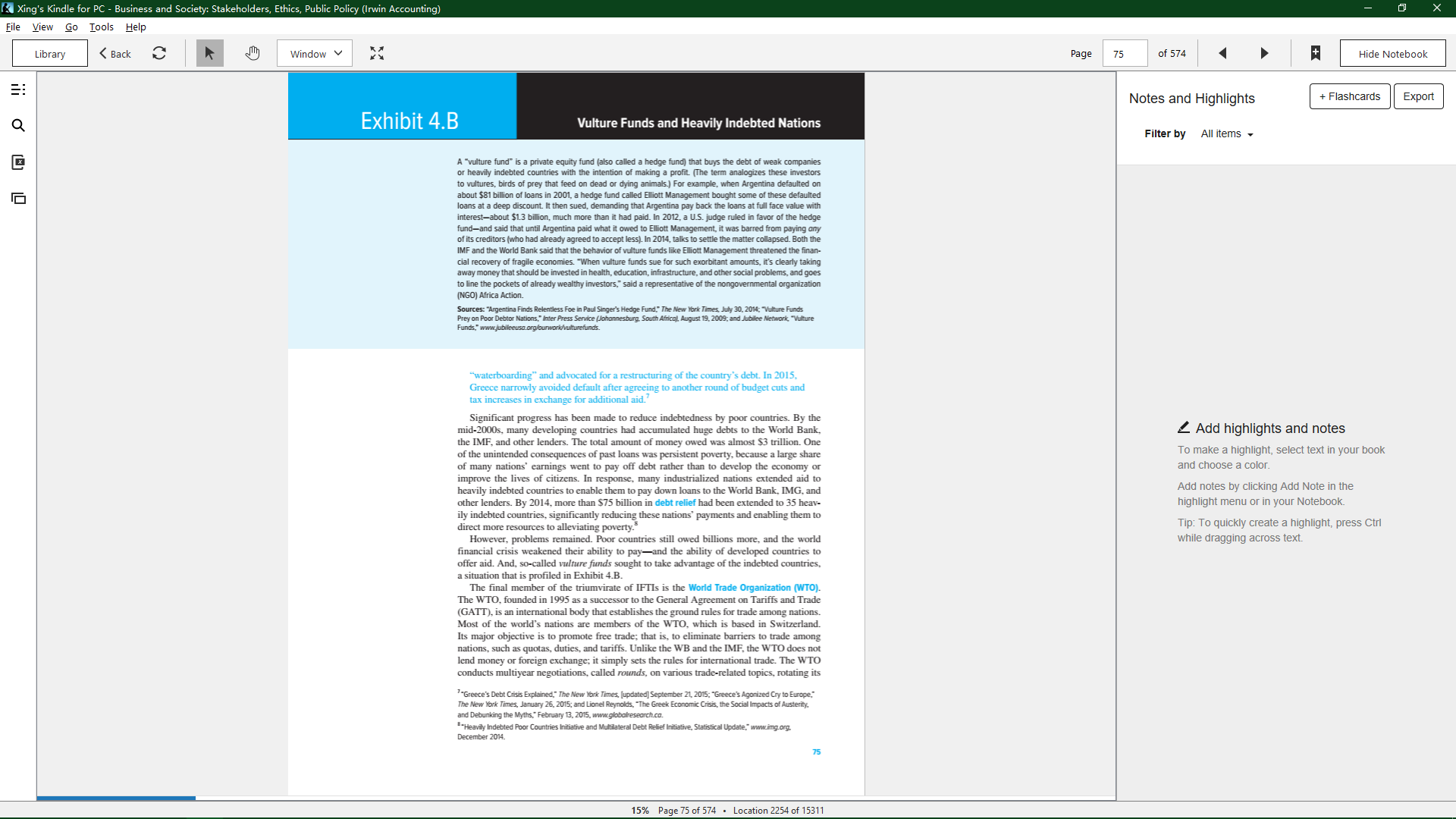Image resolution: width=1456 pixels, height=819 pixels.
Task: Open the Help menu
Action: (x=136, y=27)
